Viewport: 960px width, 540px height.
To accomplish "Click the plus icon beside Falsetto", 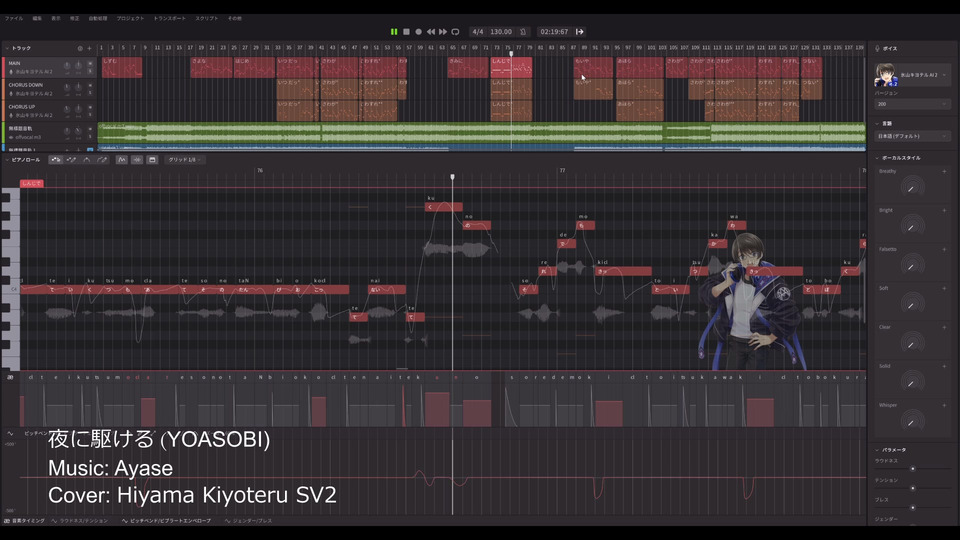I will (944, 249).
